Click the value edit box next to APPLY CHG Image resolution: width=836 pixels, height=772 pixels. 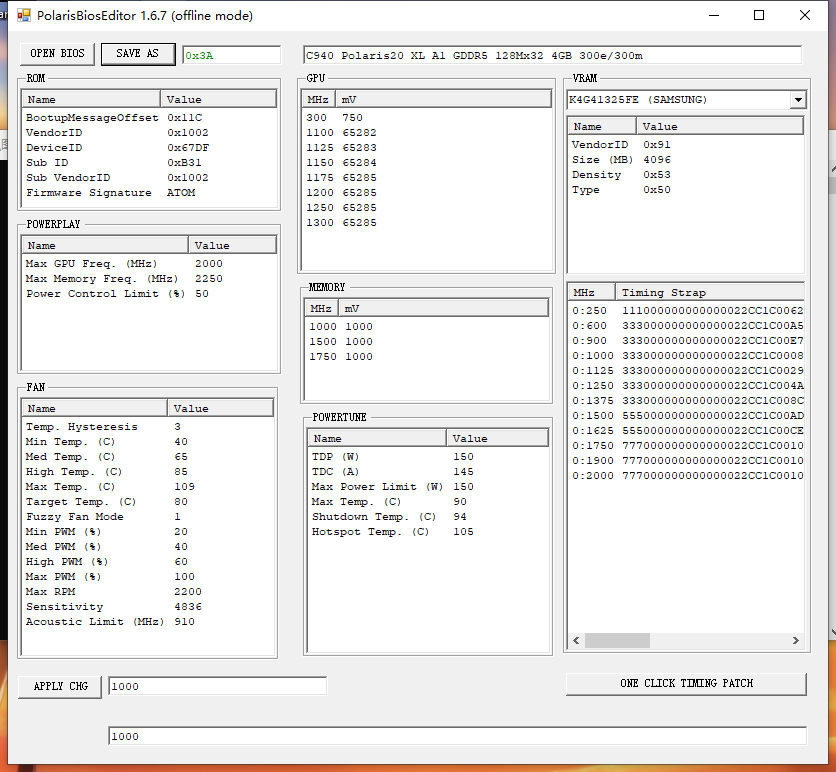point(218,686)
